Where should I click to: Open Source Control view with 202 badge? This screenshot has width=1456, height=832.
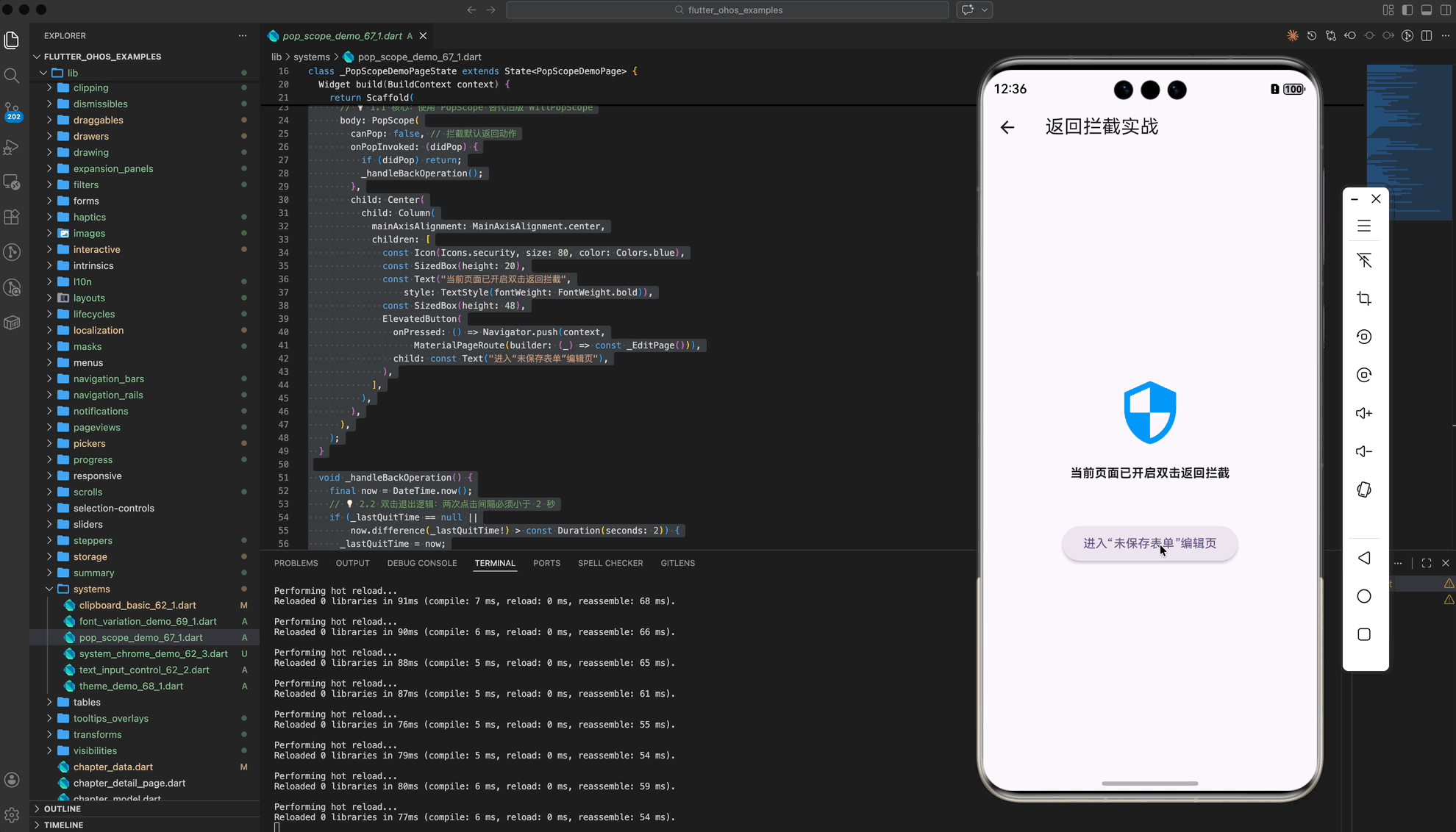click(x=12, y=111)
